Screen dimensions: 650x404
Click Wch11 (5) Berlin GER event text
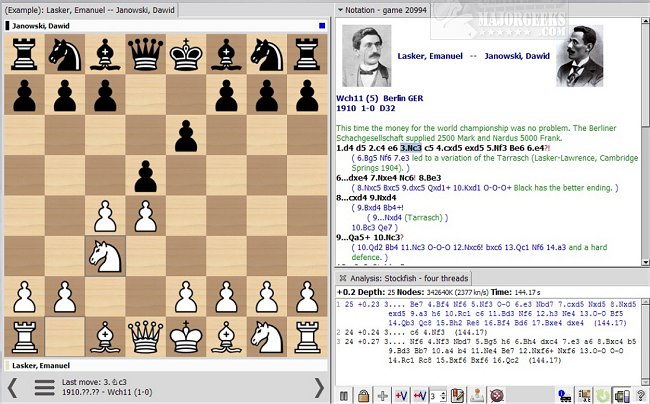tap(380, 98)
